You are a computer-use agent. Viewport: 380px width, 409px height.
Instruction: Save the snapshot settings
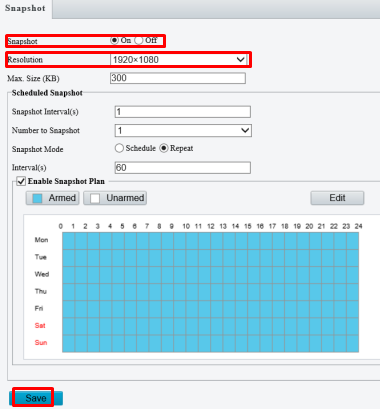(36, 398)
